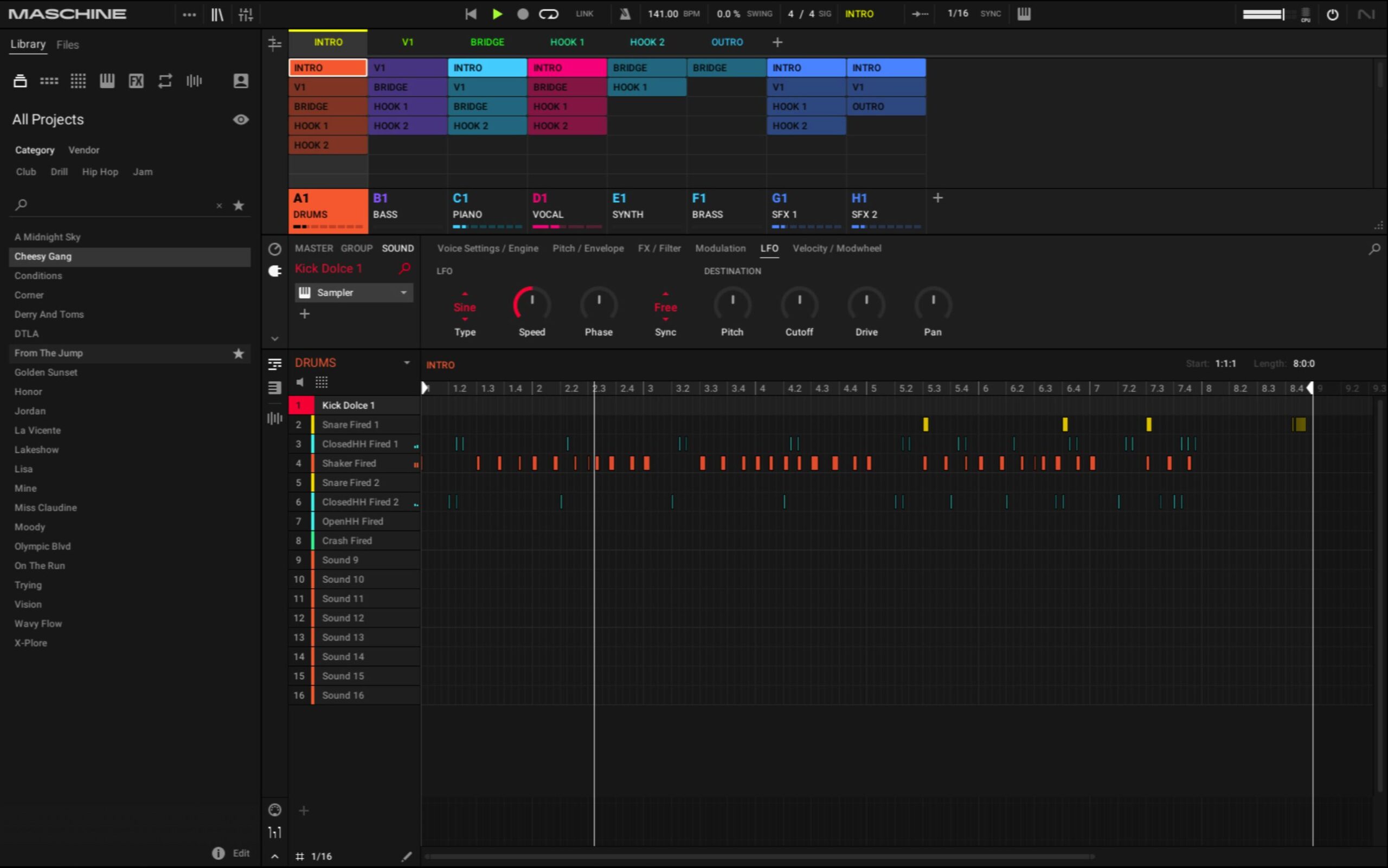Switch to the MASTER channel tab
The image size is (1388, 868).
(x=314, y=248)
